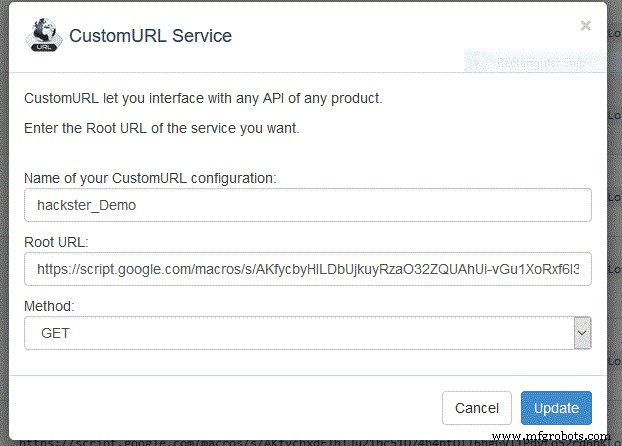Expand Method list via its arrow
The image size is (622, 446).
(x=582, y=333)
